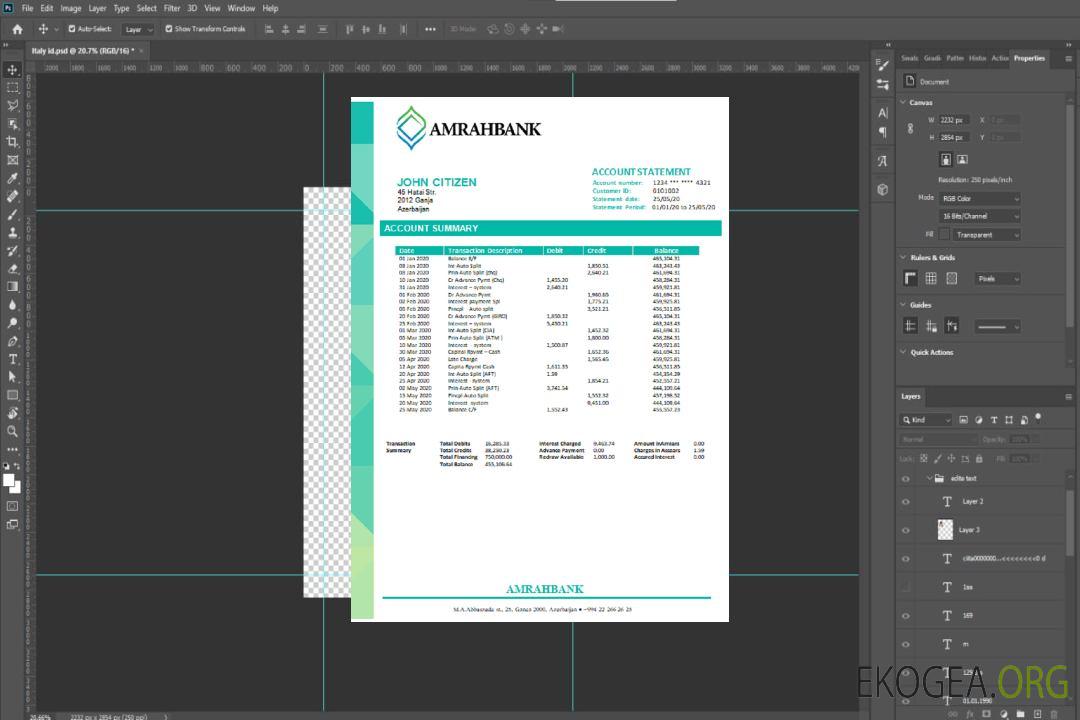This screenshot has width=1080, height=720.
Task: Open the Filter menu
Action: pos(172,8)
